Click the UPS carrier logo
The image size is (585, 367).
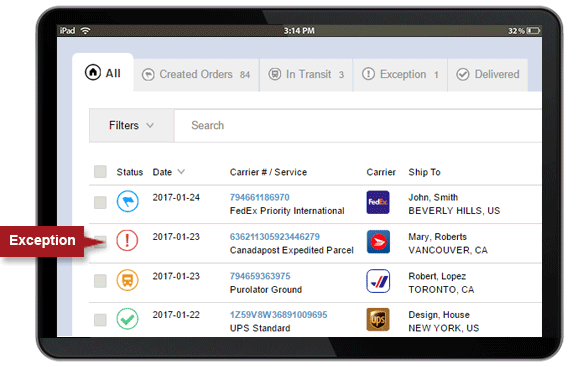click(x=378, y=320)
